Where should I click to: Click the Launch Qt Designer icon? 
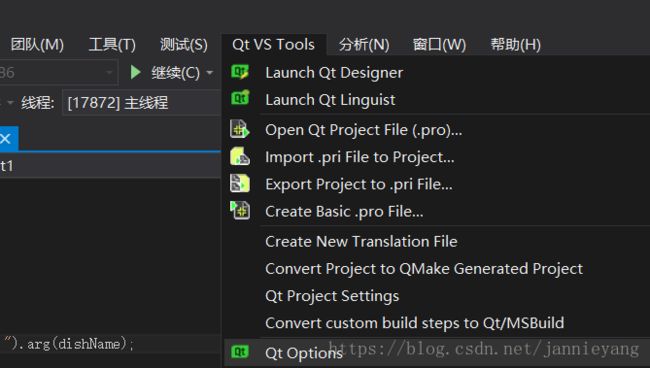[240, 72]
